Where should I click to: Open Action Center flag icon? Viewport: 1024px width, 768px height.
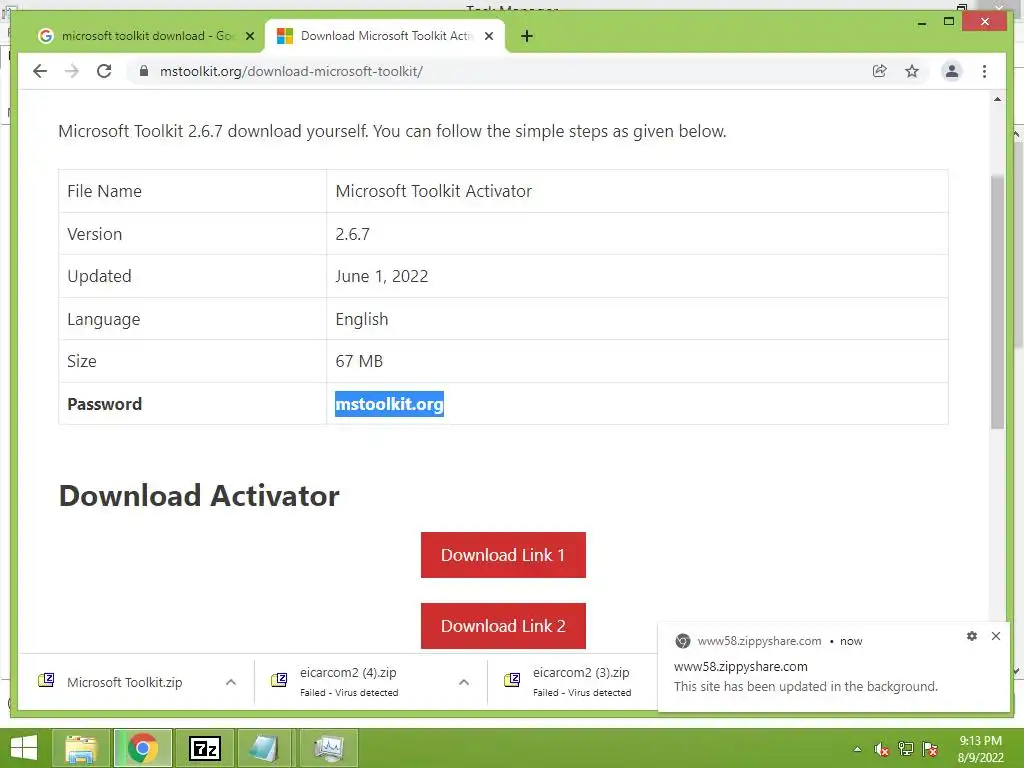pos(930,749)
